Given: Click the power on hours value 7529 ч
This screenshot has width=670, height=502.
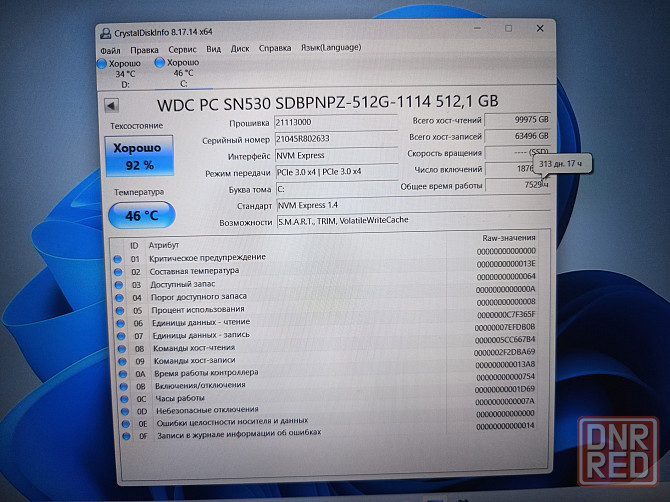Looking at the screenshot, I should 518,185.
